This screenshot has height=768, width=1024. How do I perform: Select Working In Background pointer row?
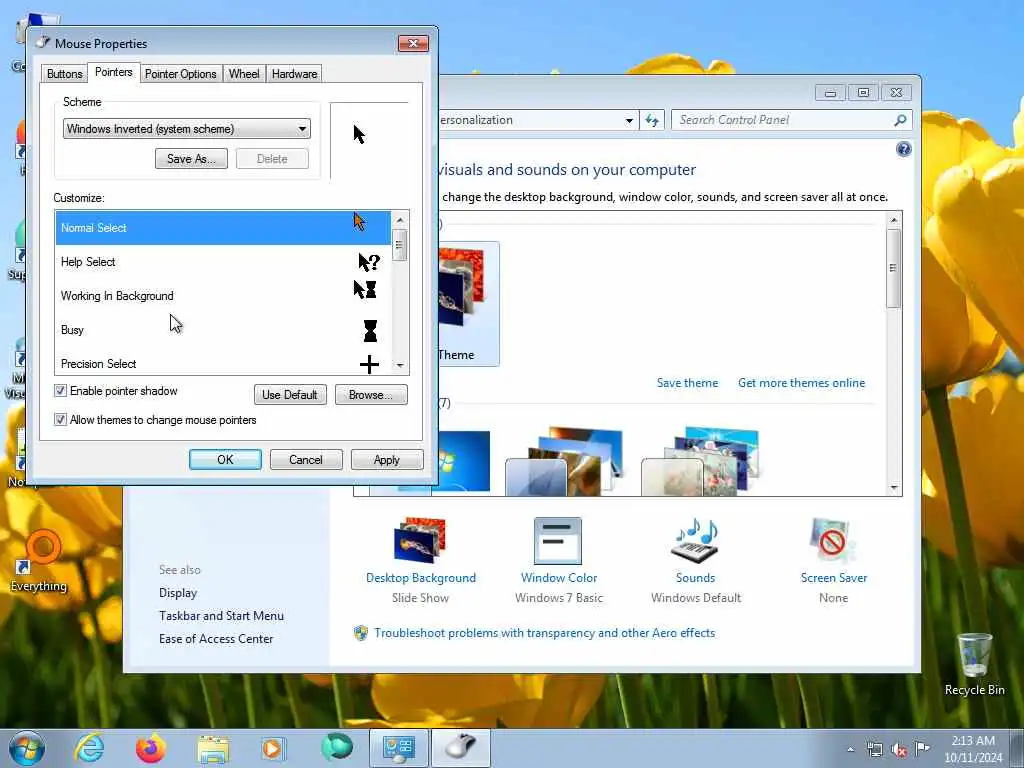tap(223, 296)
